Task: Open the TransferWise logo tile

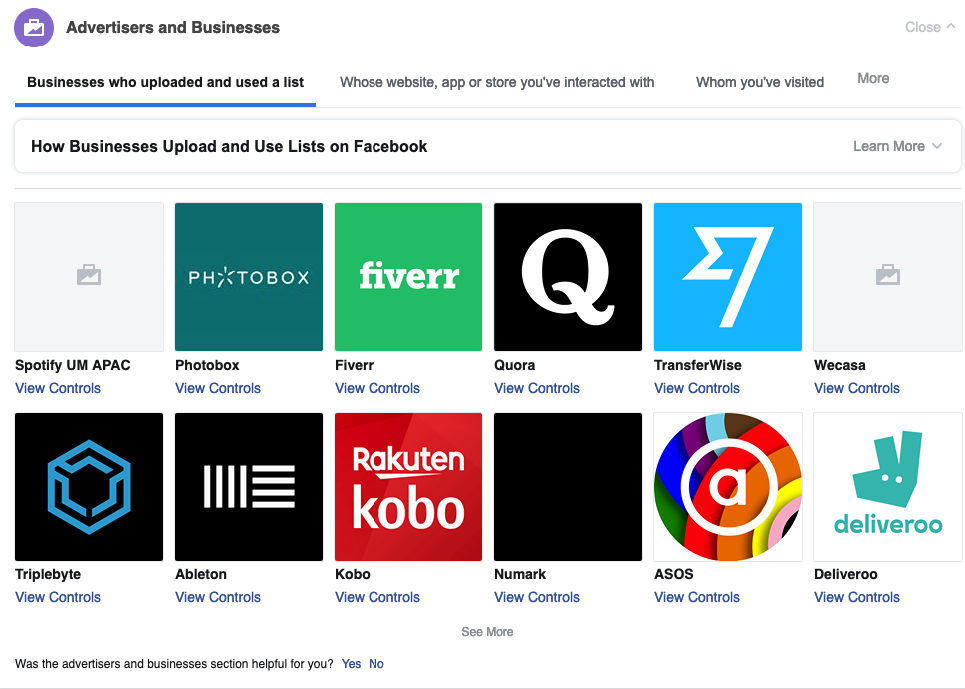Action: tap(728, 277)
